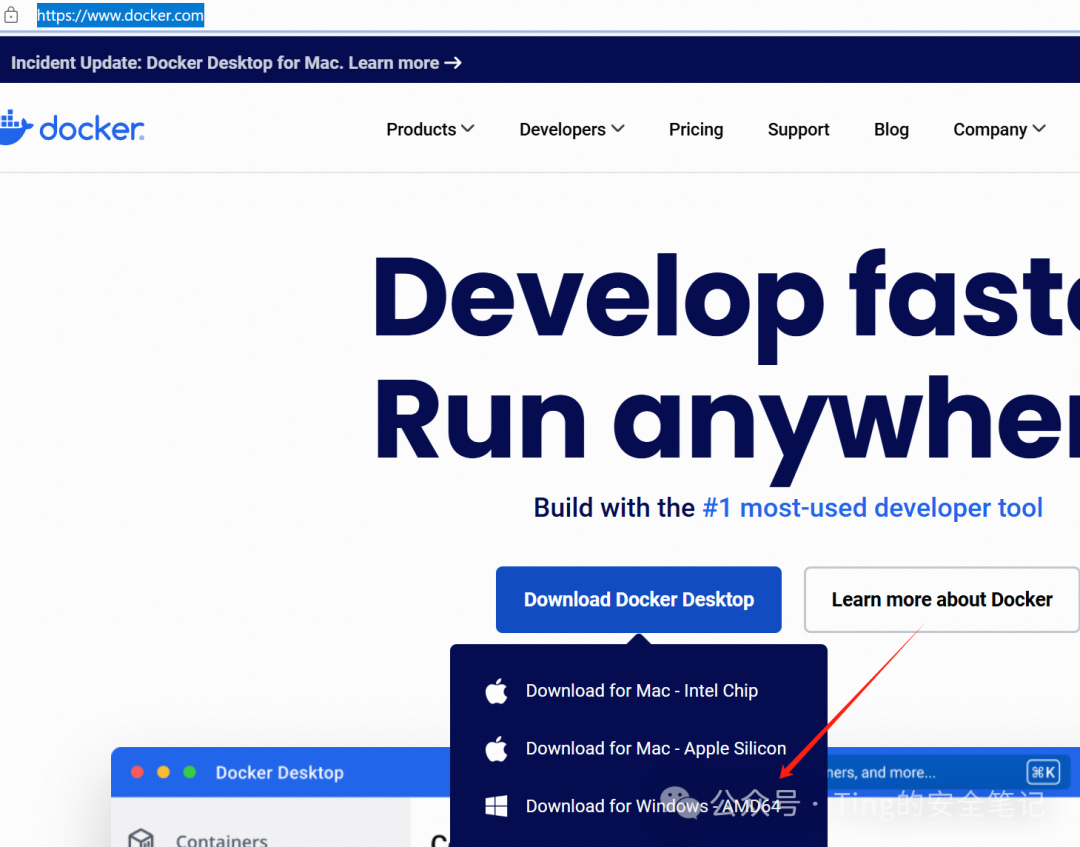Click Download Docker Desktop button
Image resolution: width=1080 pixels, height=847 pixels.
[638, 600]
